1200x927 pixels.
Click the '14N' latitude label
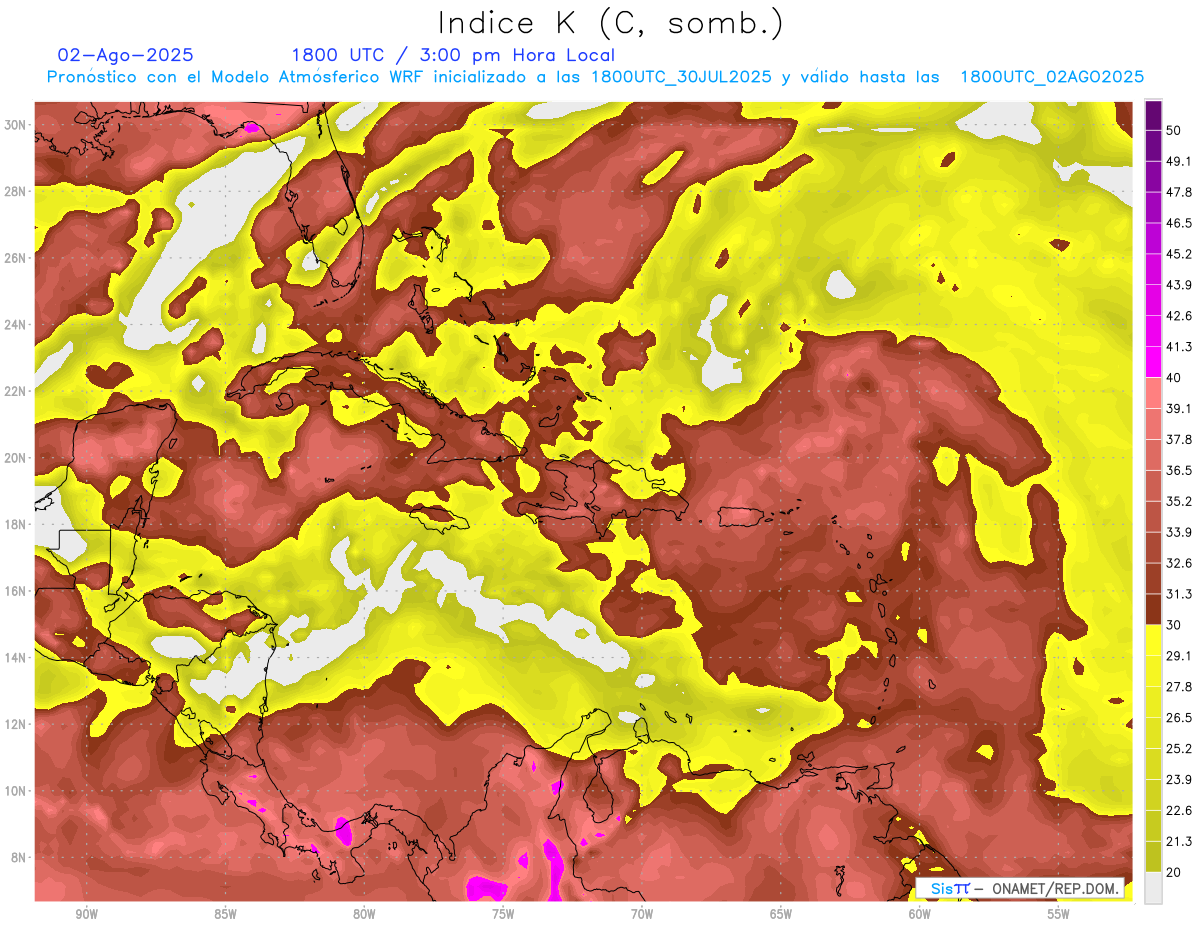(x=16, y=658)
